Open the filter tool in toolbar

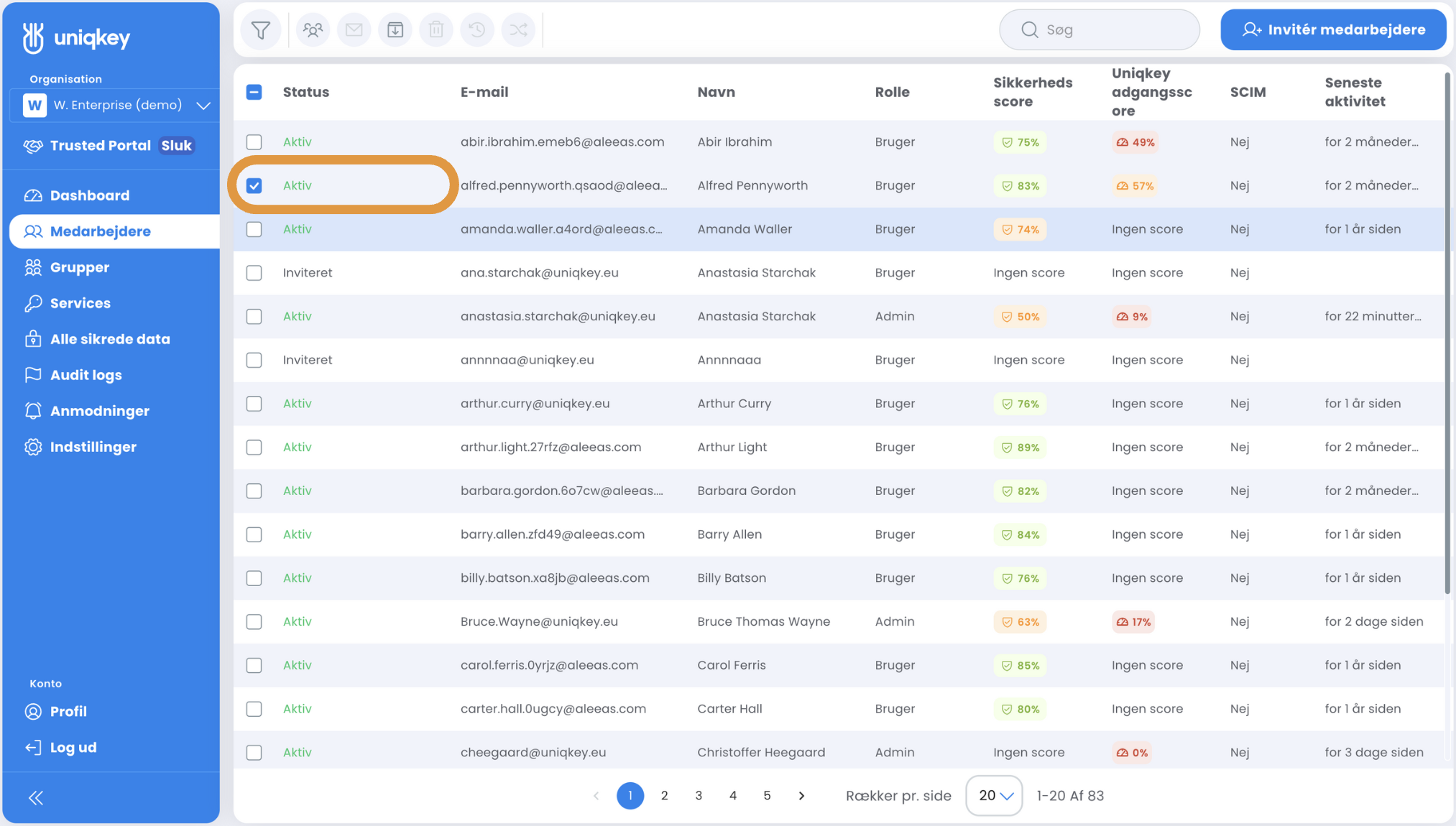(261, 30)
